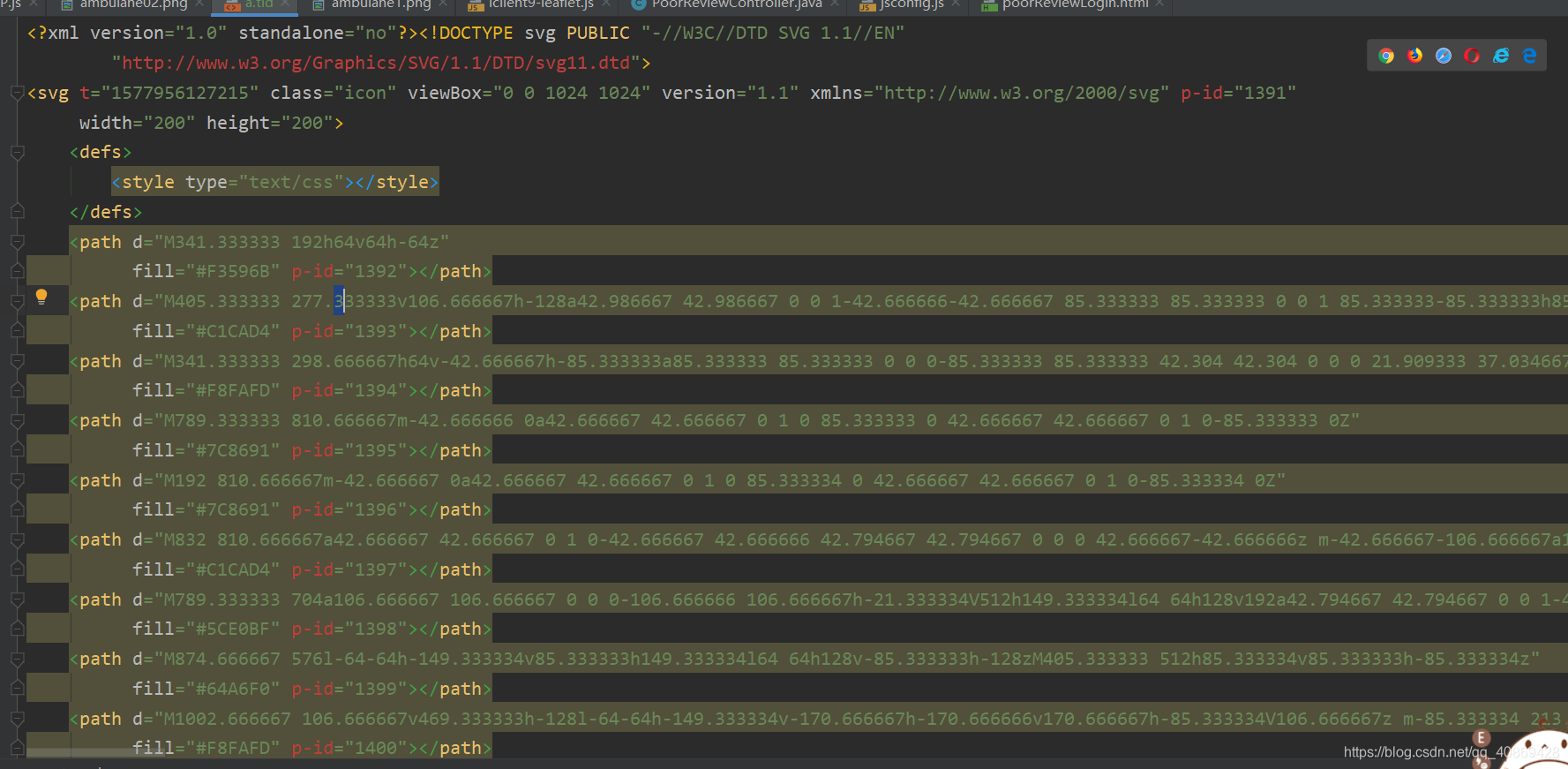Fold the path starting M874.666667 576
1568x769 pixels.
(x=17, y=659)
